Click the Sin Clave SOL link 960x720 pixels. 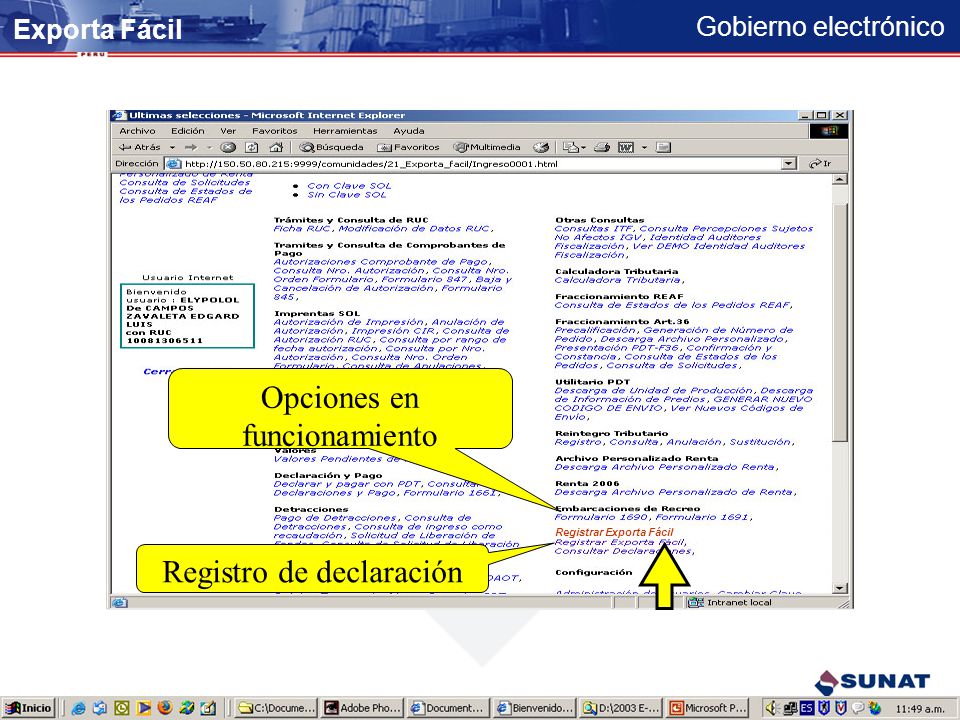(347, 195)
